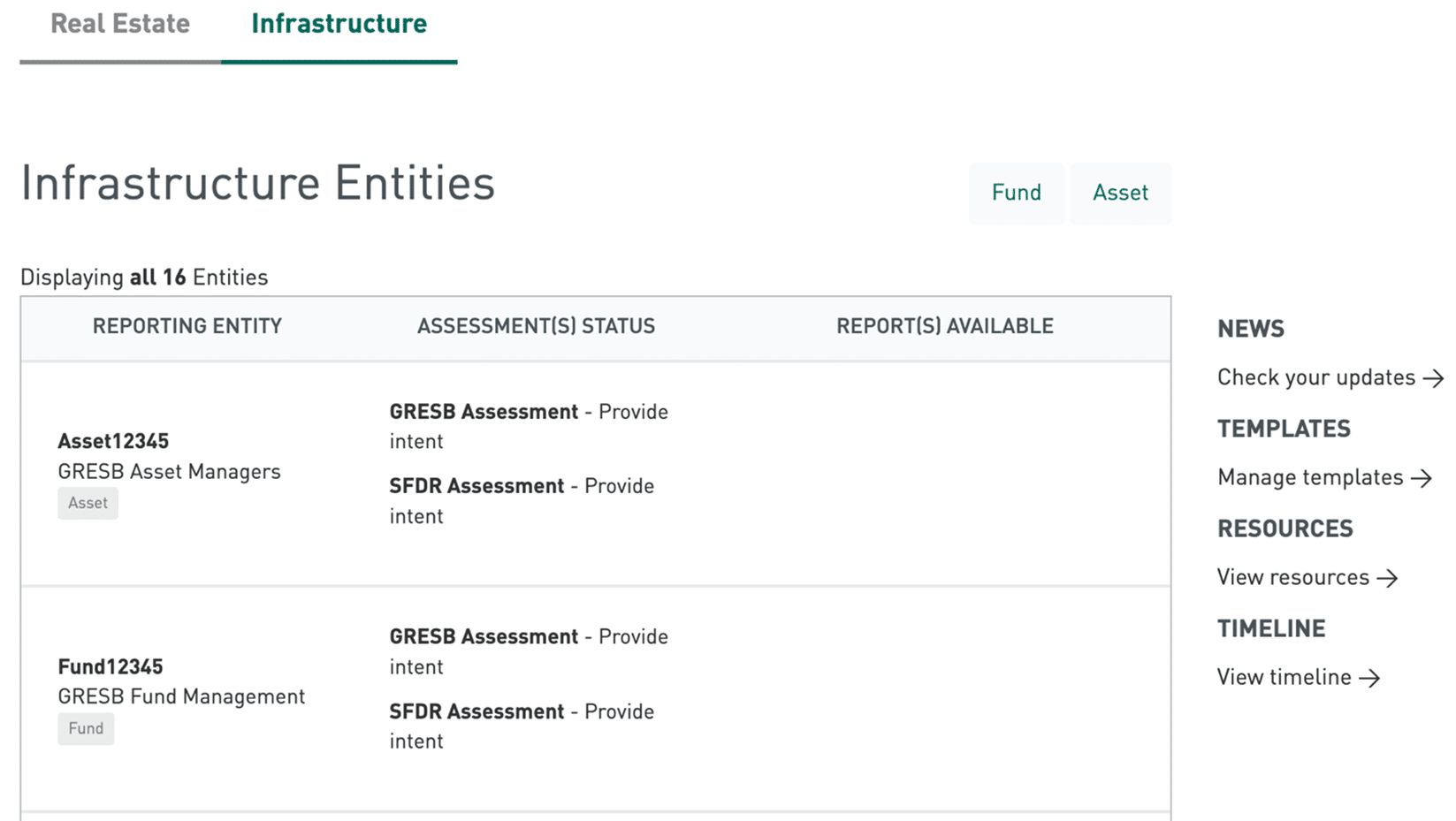The width and height of the screenshot is (1456, 821).
Task: Open GRESB Assessment for Asset12345
Action: 484,412
